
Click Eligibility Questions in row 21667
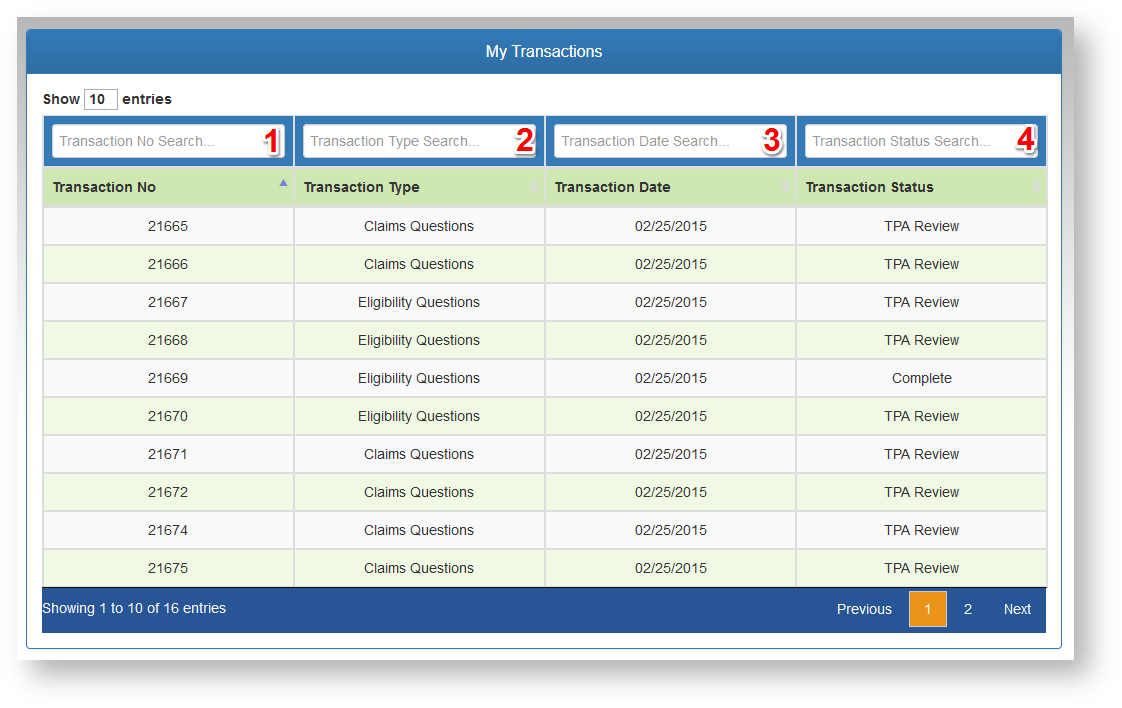(x=419, y=302)
